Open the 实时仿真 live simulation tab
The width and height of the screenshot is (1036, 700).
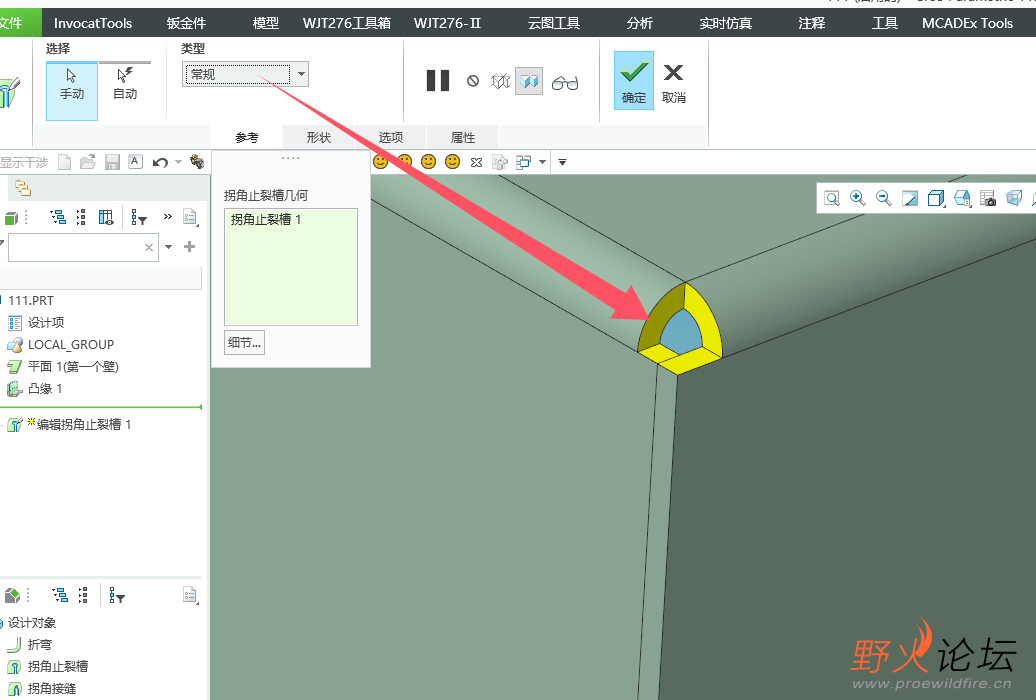pos(725,23)
